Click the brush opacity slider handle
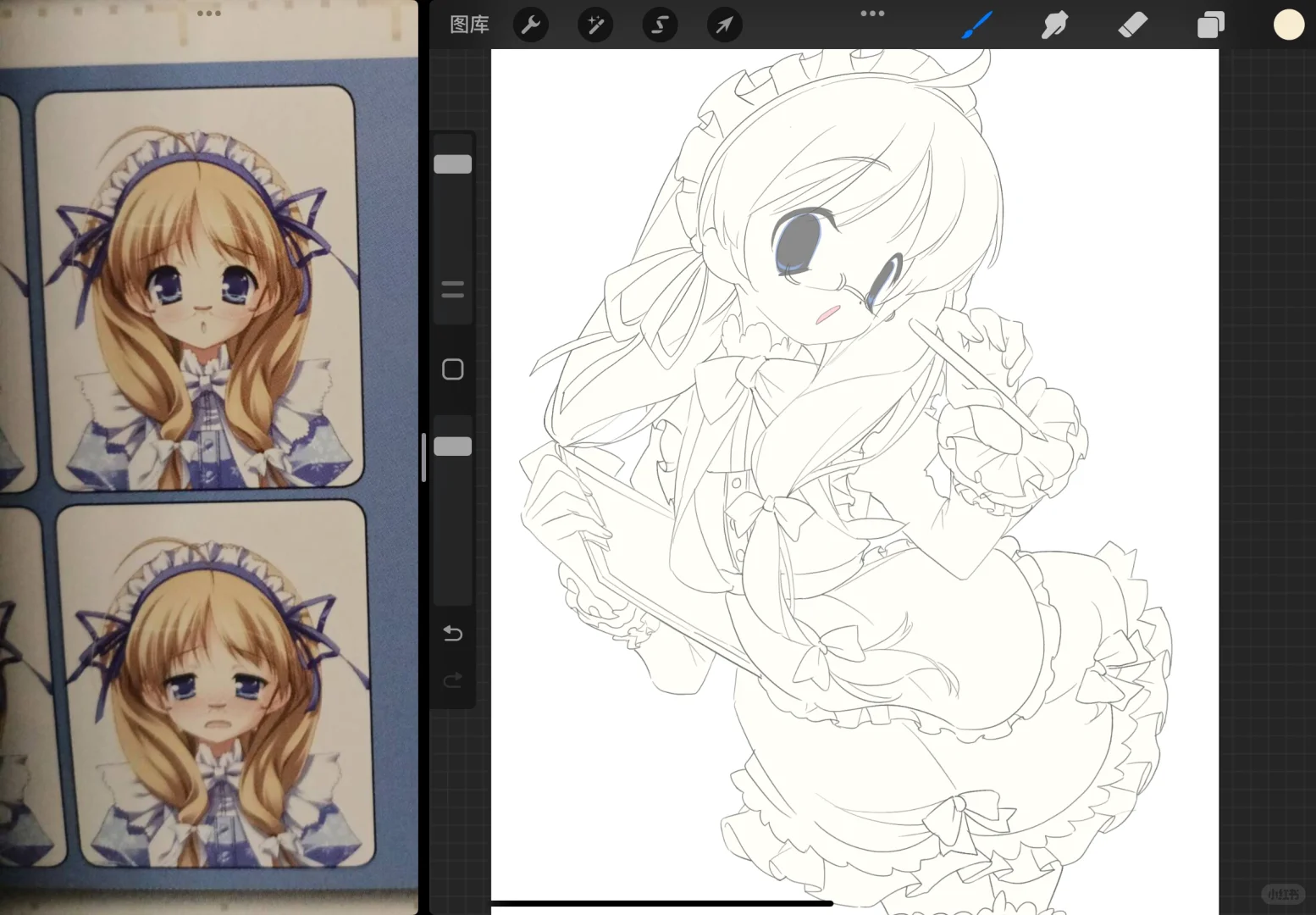Screen dimensions: 1316x915 [x=453, y=446]
